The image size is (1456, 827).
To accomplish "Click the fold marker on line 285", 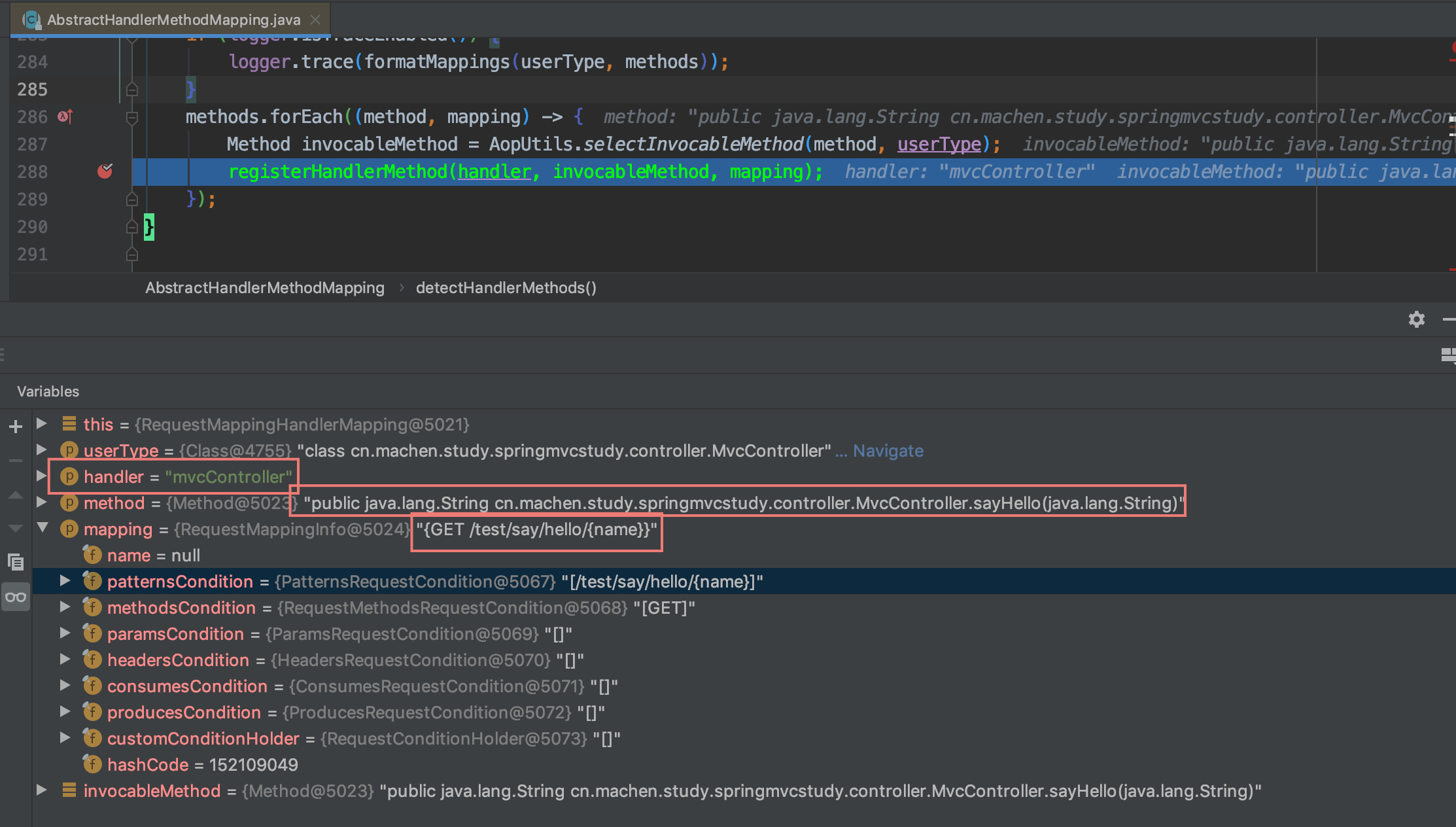I will [x=132, y=89].
